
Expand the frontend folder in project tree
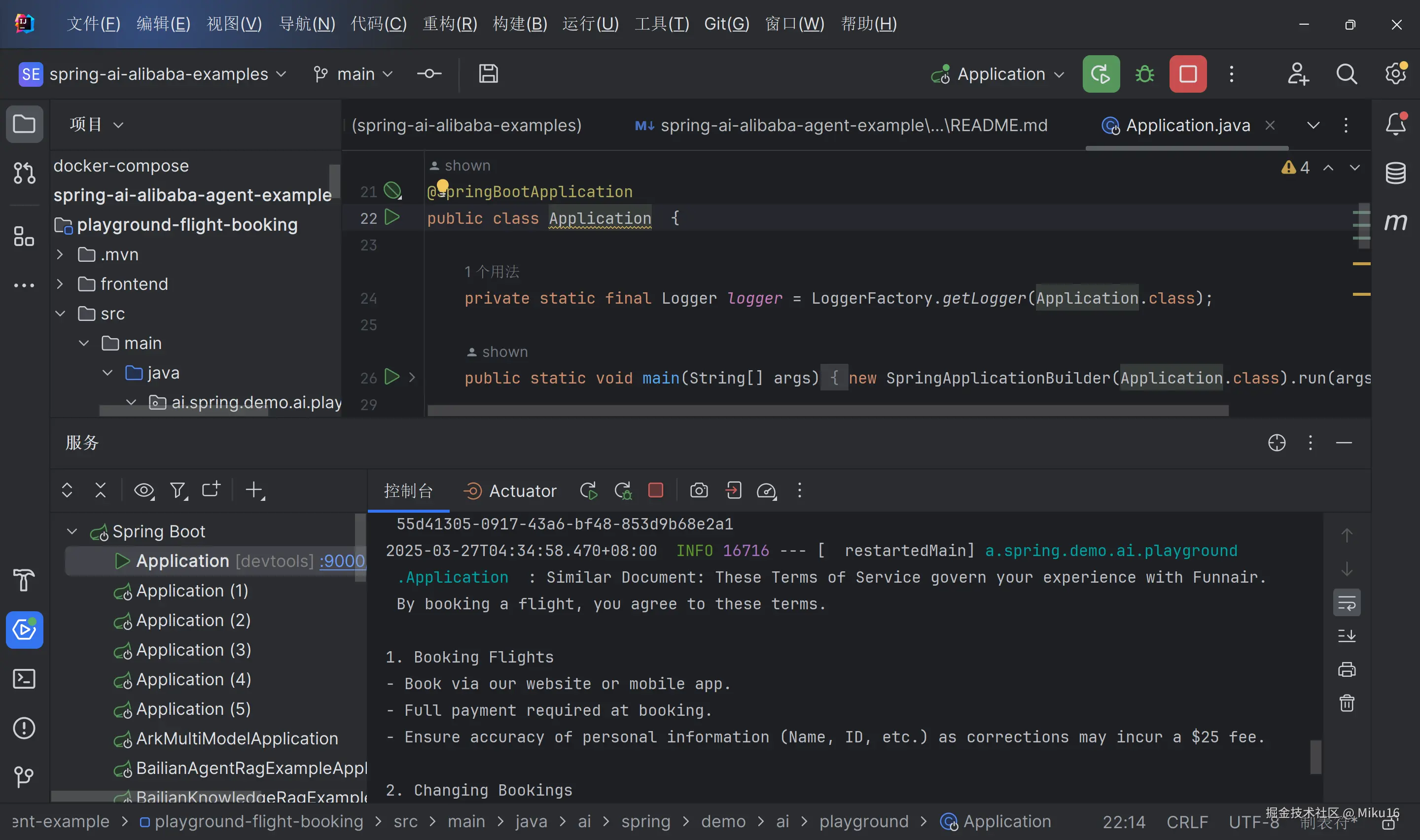click(x=60, y=284)
